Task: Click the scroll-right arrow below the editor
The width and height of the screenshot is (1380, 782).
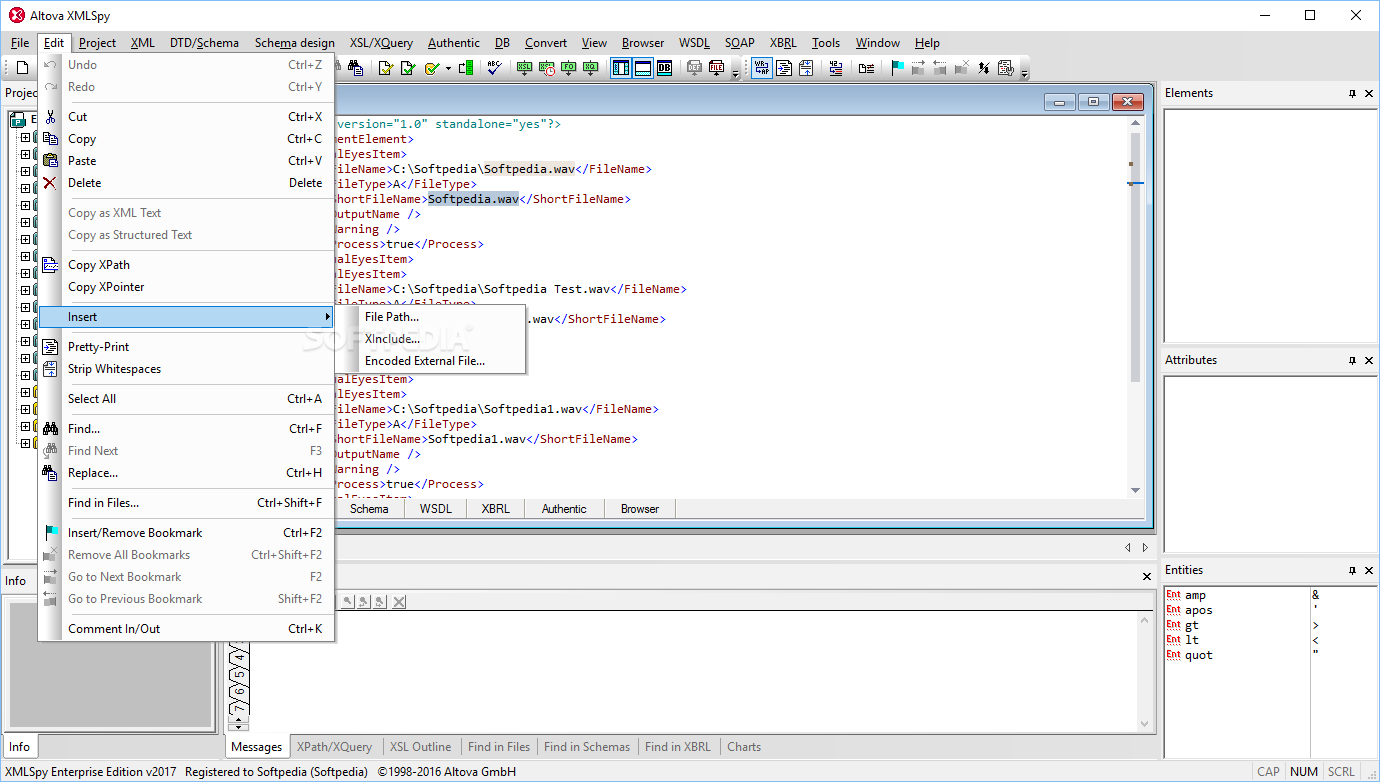Action: pyautogui.click(x=1145, y=547)
